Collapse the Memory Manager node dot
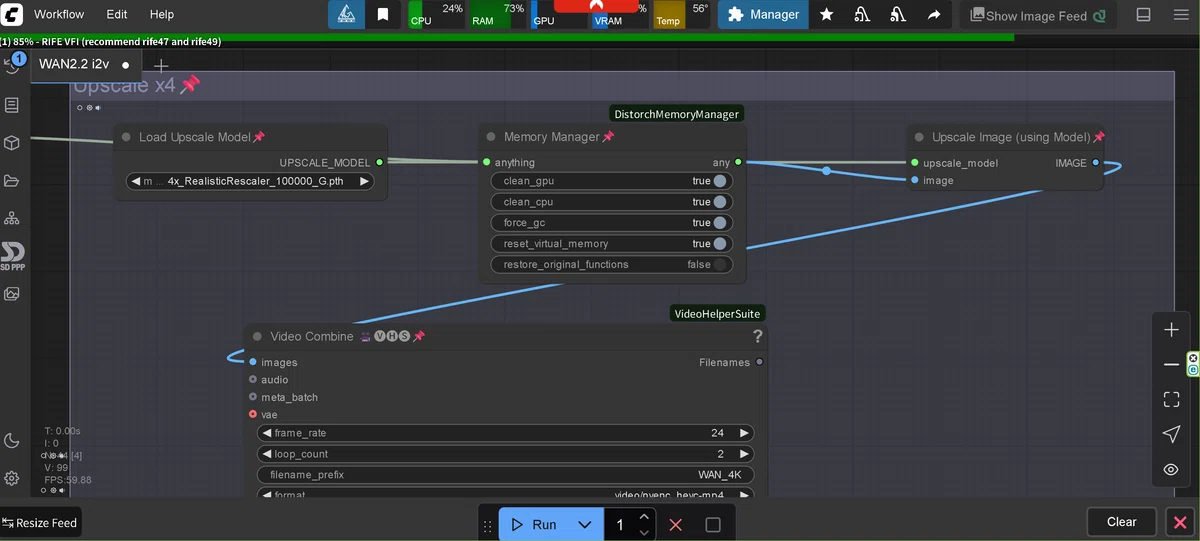Viewport: 1200px width, 541px height. tap(491, 137)
